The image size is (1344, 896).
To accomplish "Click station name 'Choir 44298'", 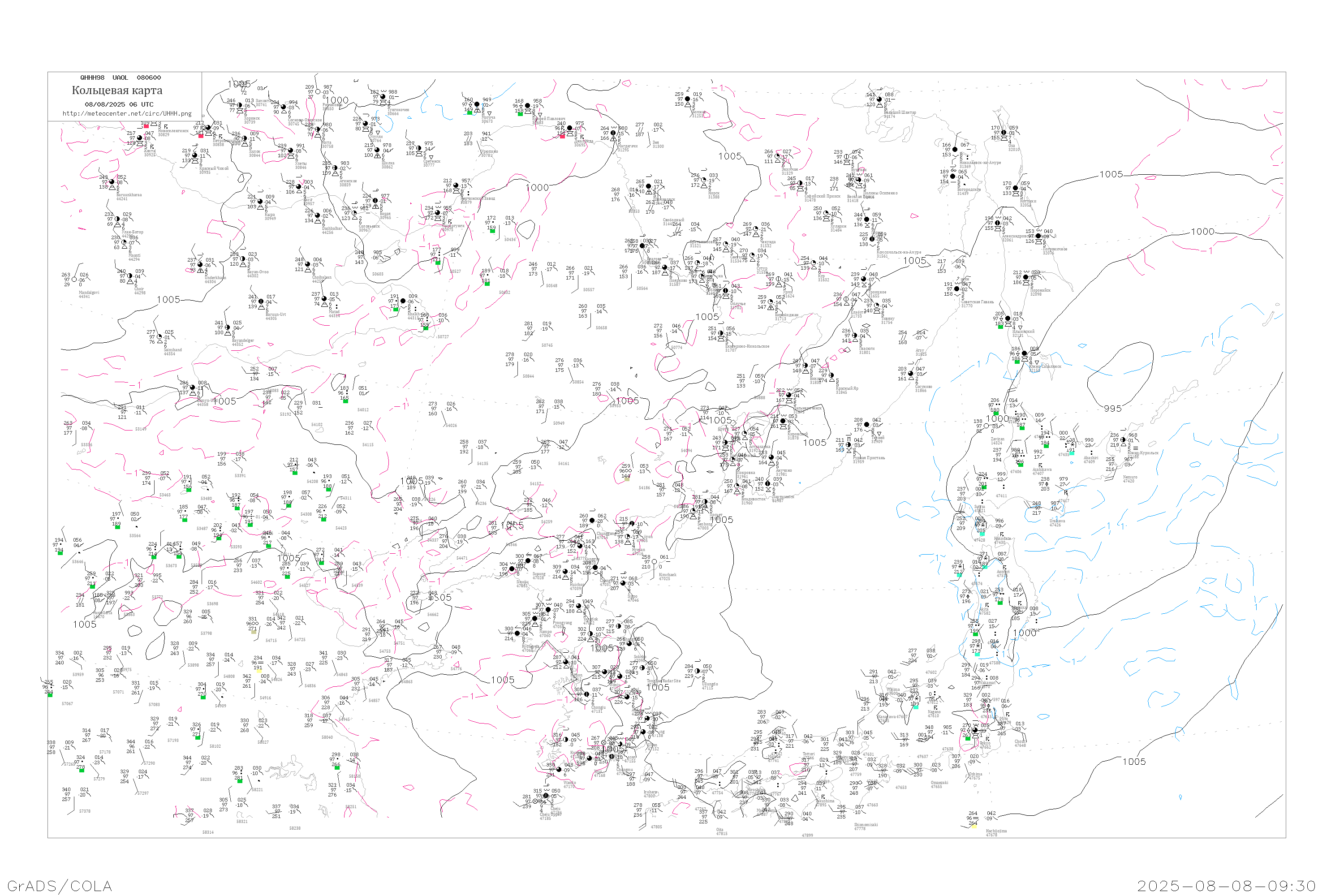I will coord(139,291).
